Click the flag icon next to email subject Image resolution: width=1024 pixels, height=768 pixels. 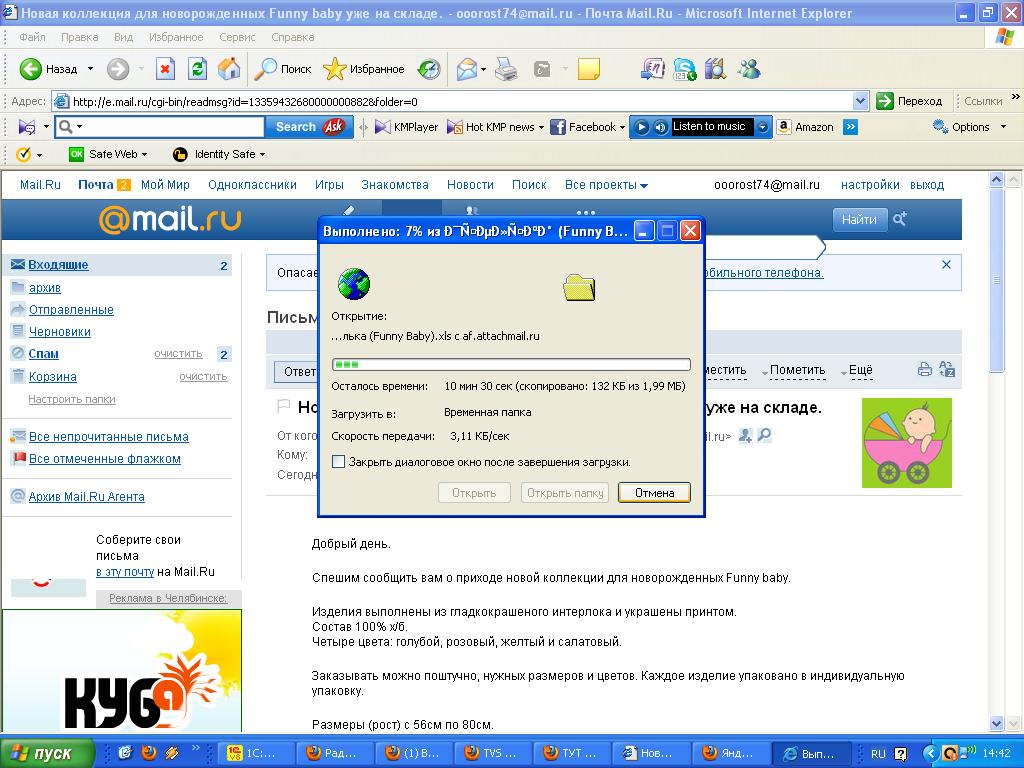pyautogui.click(x=283, y=407)
